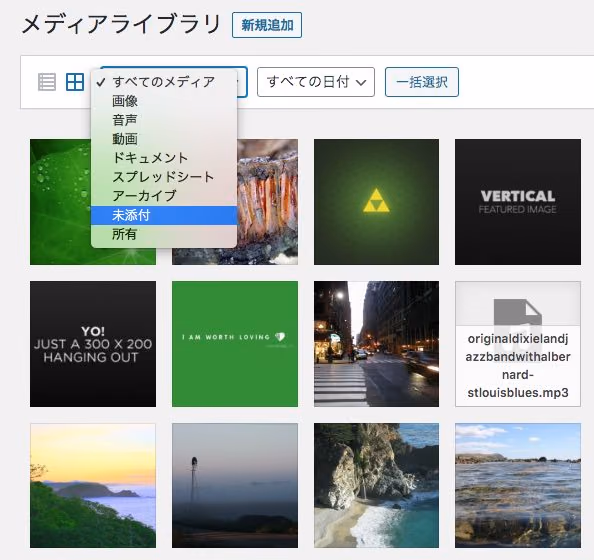Select the yellow triforce thumbnail
This screenshot has width=594, height=560.
point(377,202)
